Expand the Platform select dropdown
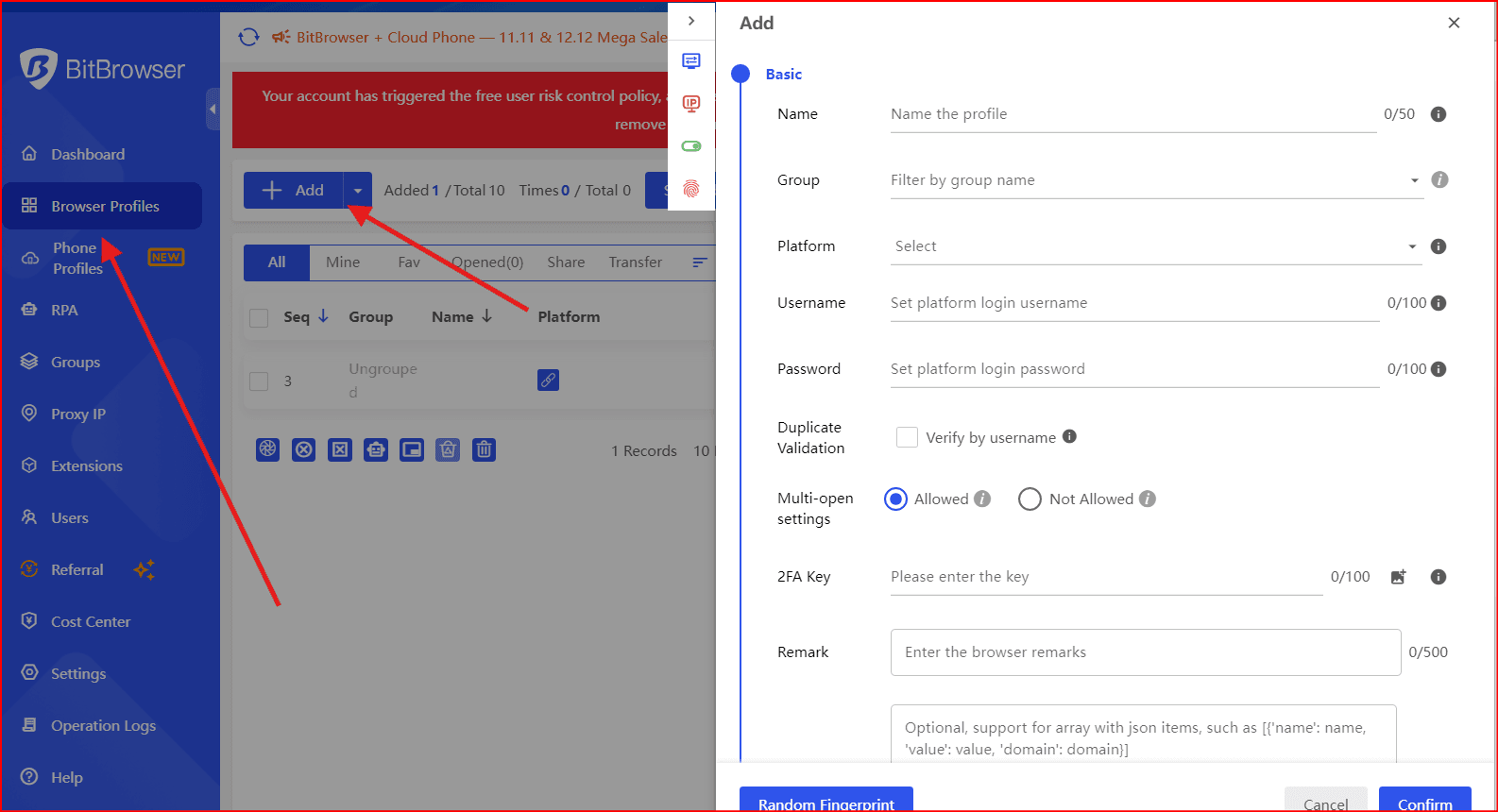Screen dimensions: 1498x812 coord(1155,246)
